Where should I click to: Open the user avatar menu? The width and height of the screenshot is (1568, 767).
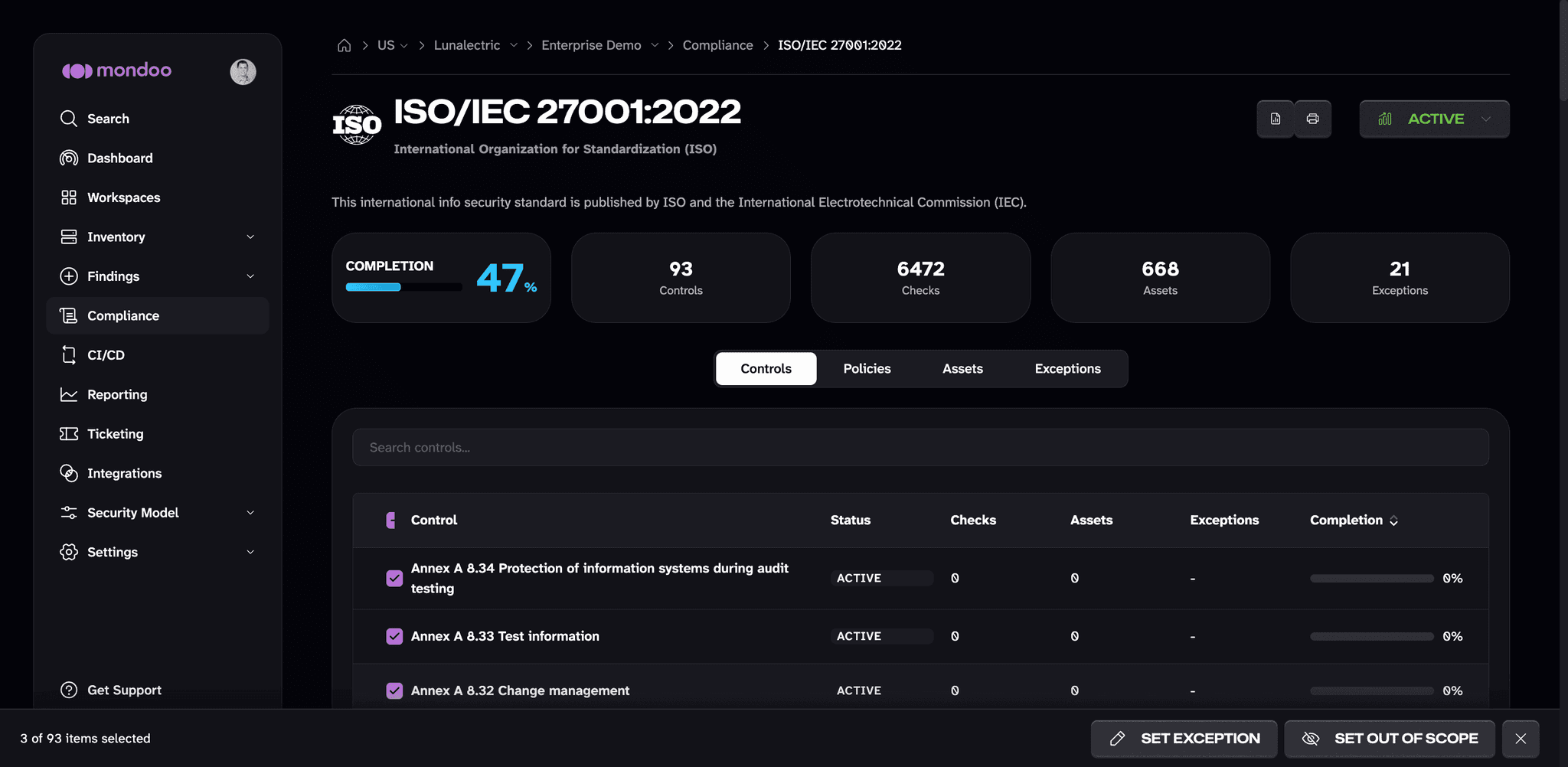pos(243,71)
